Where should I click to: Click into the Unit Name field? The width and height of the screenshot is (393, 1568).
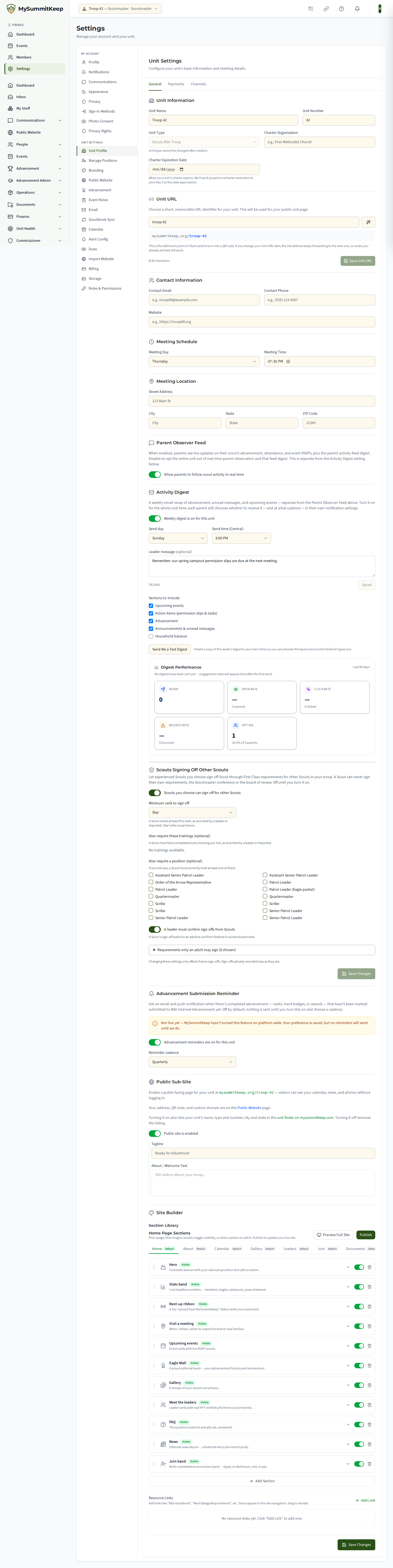coord(223,120)
